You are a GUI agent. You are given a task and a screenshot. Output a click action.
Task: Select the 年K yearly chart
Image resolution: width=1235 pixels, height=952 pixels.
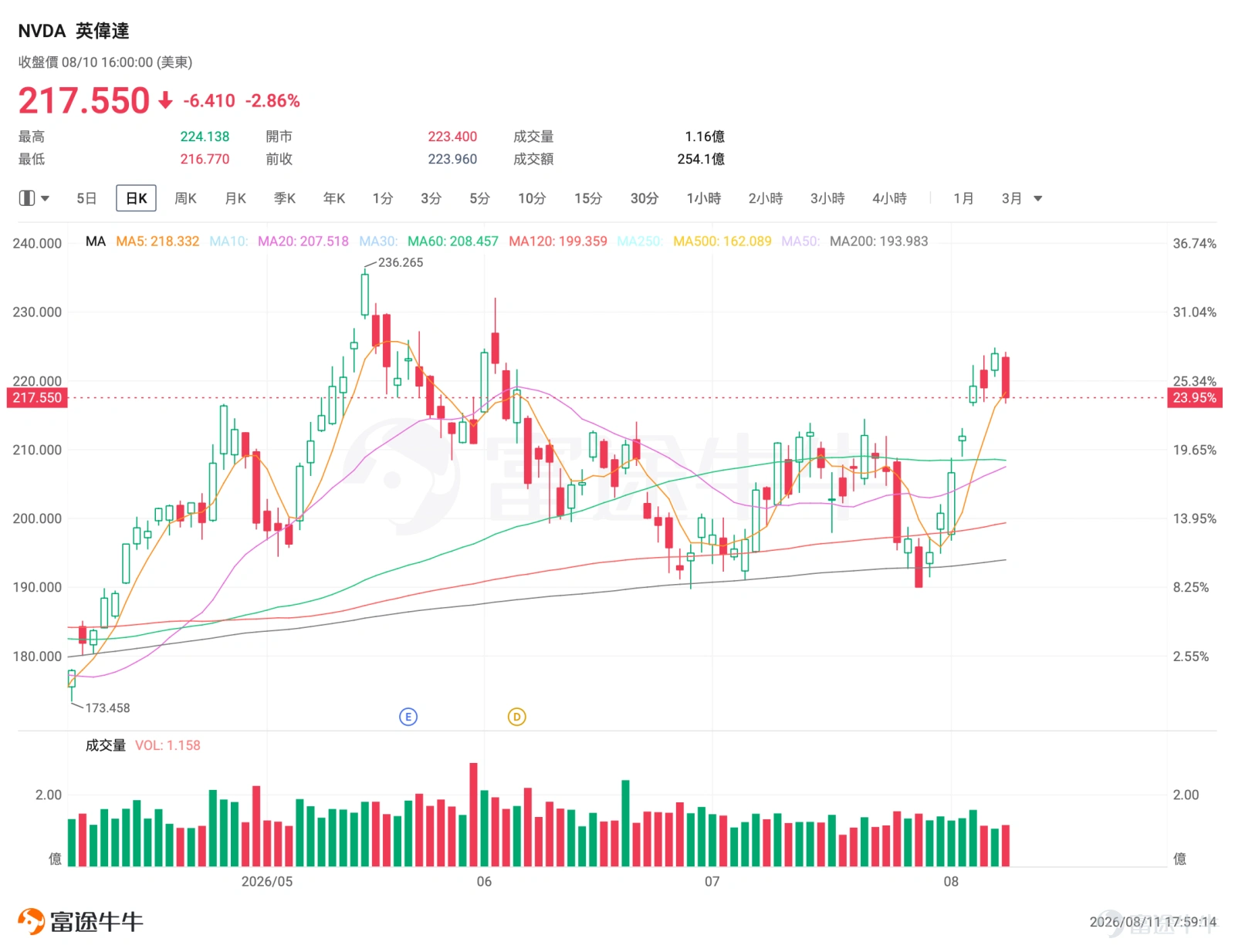point(334,198)
